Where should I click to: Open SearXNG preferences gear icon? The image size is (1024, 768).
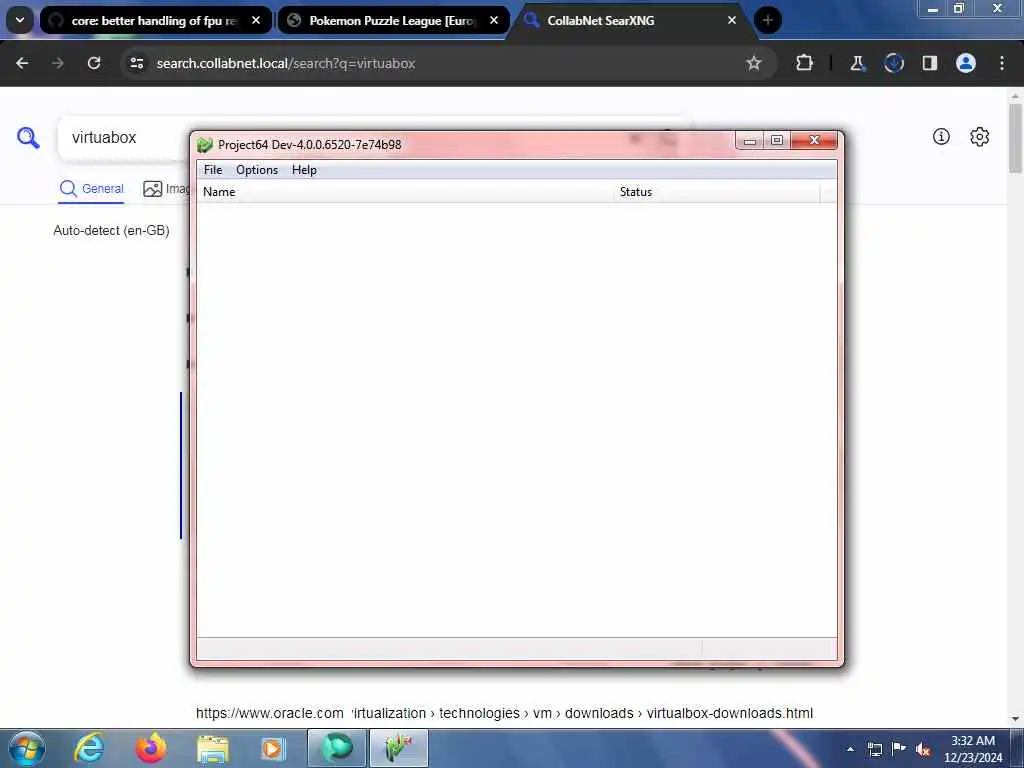(980, 136)
